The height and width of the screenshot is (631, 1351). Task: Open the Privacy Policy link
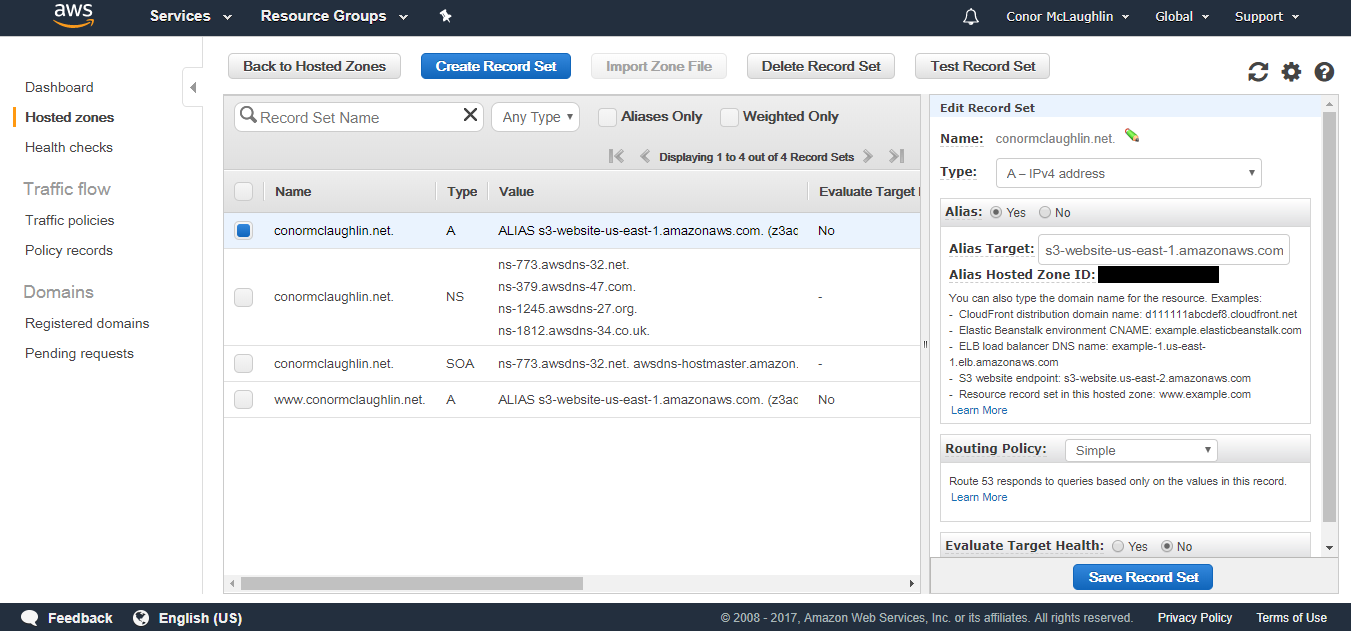click(x=1195, y=618)
